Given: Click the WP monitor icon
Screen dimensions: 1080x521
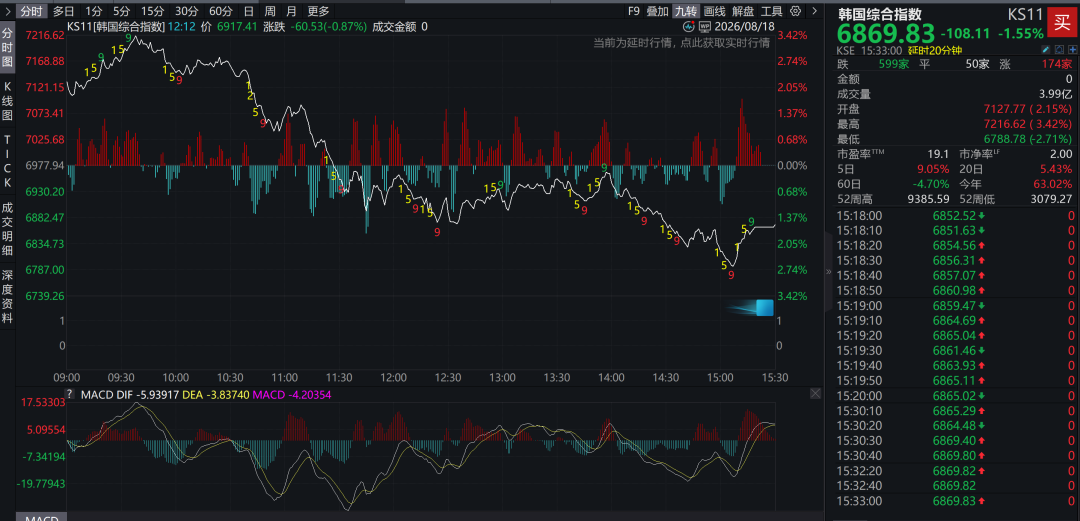Looking at the screenshot, I should tap(705, 27).
